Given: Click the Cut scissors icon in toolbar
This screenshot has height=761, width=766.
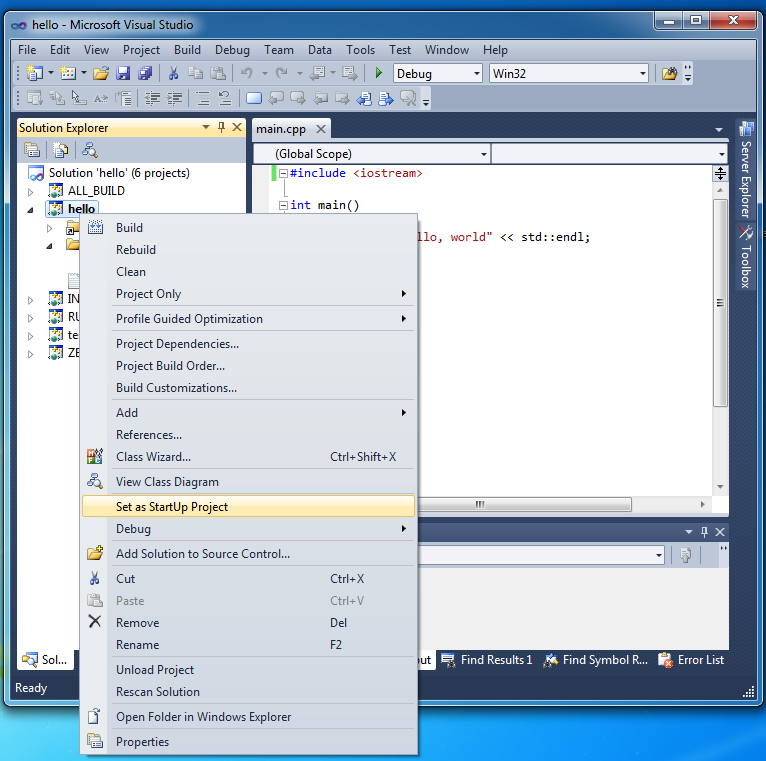Looking at the screenshot, I should (173, 73).
